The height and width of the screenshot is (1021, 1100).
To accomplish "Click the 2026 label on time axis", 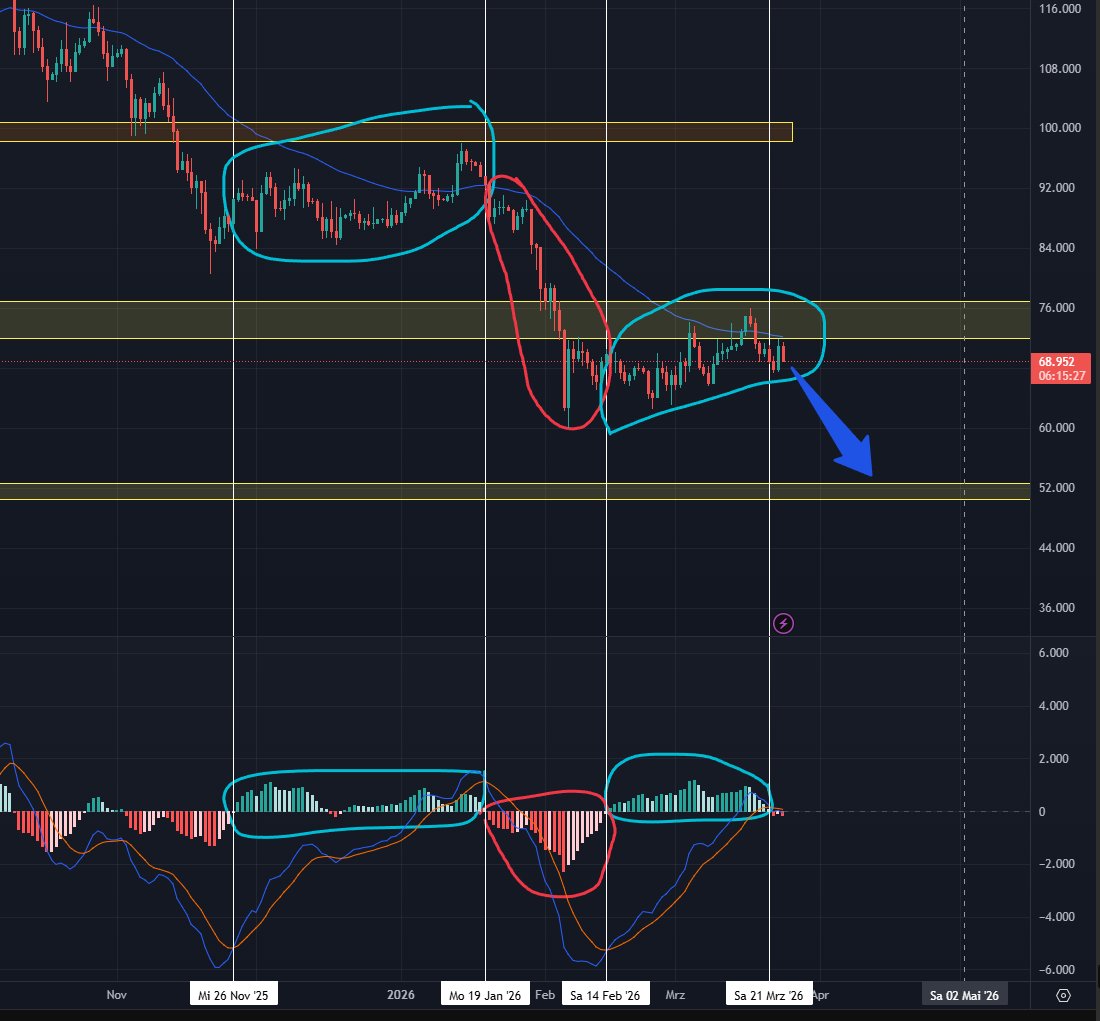I will point(401,994).
